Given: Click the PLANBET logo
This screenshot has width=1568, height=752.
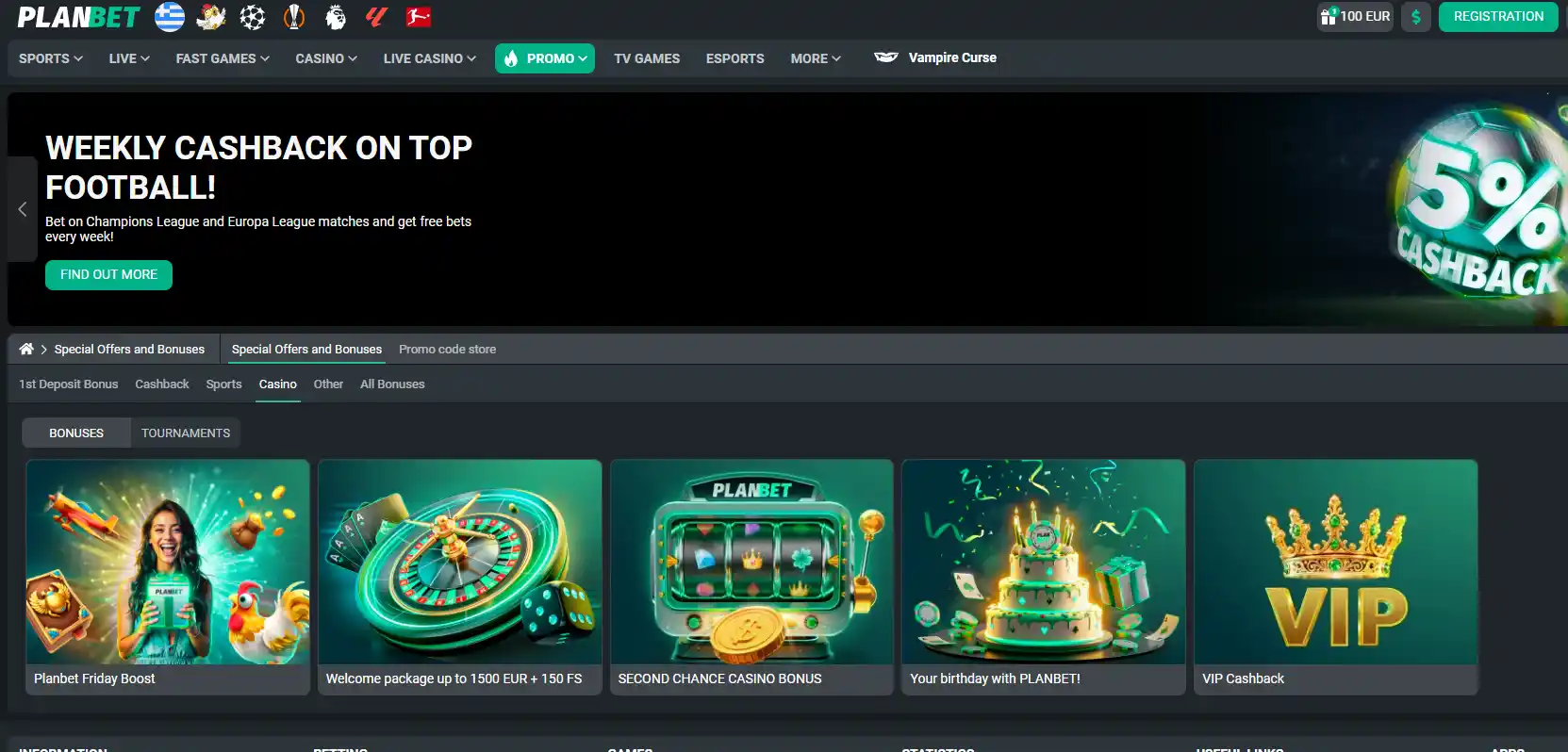Looking at the screenshot, I should (x=78, y=17).
